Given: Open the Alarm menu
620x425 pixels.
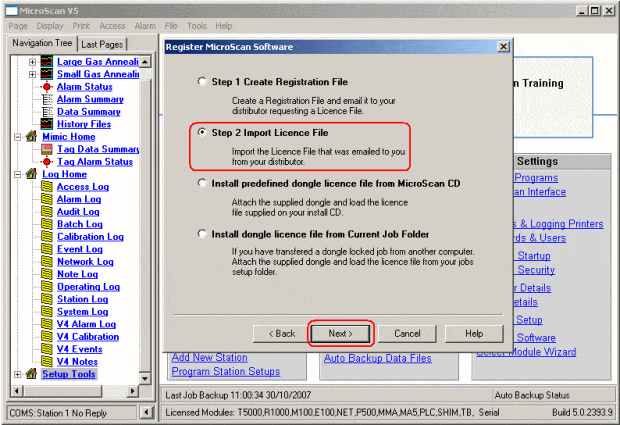Looking at the screenshot, I should tap(145, 26).
